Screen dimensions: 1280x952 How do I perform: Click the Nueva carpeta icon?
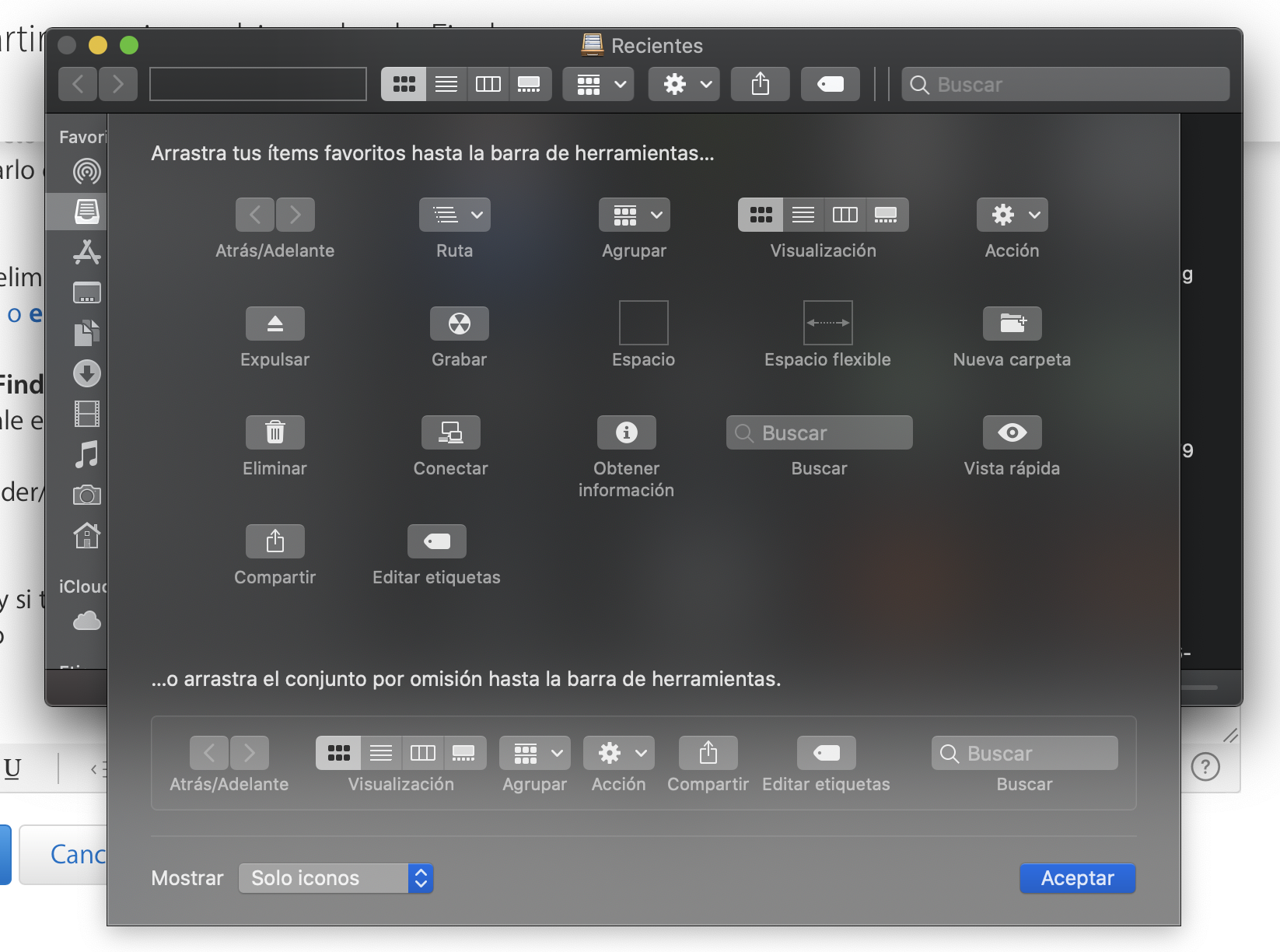[x=1012, y=324]
